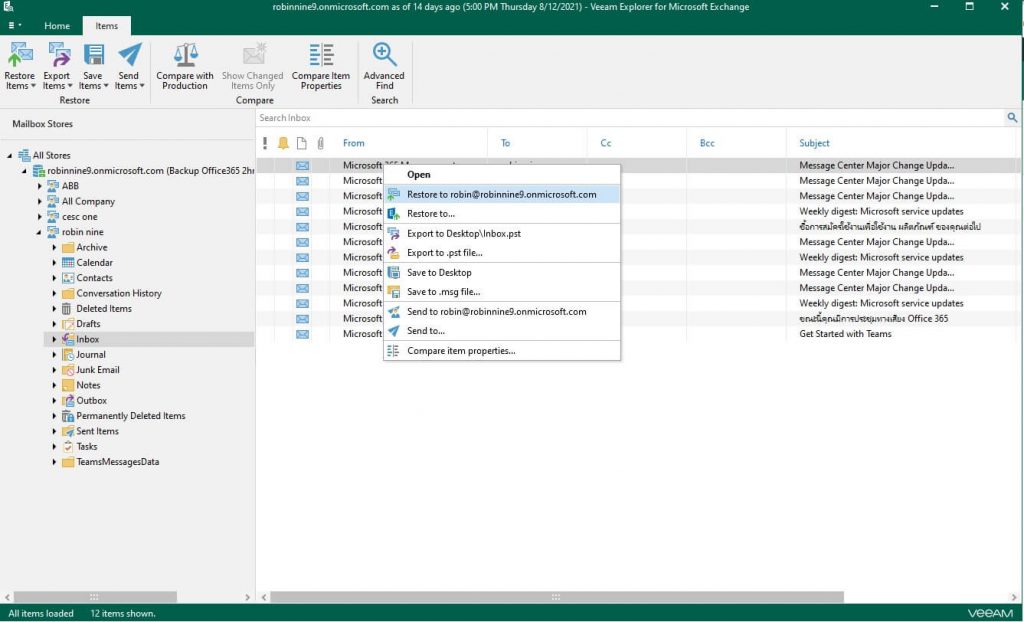Open Advanced Find
1024x622 pixels.
384,66
